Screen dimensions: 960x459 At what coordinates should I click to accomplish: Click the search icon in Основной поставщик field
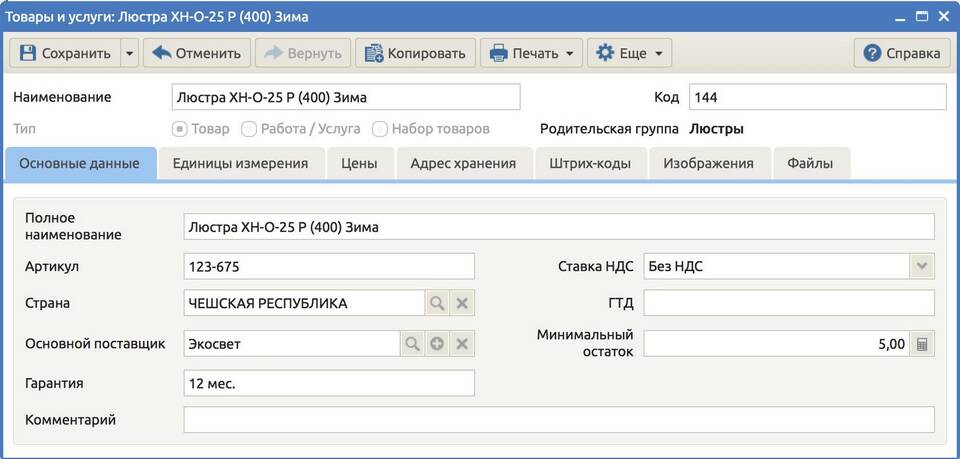[x=412, y=344]
